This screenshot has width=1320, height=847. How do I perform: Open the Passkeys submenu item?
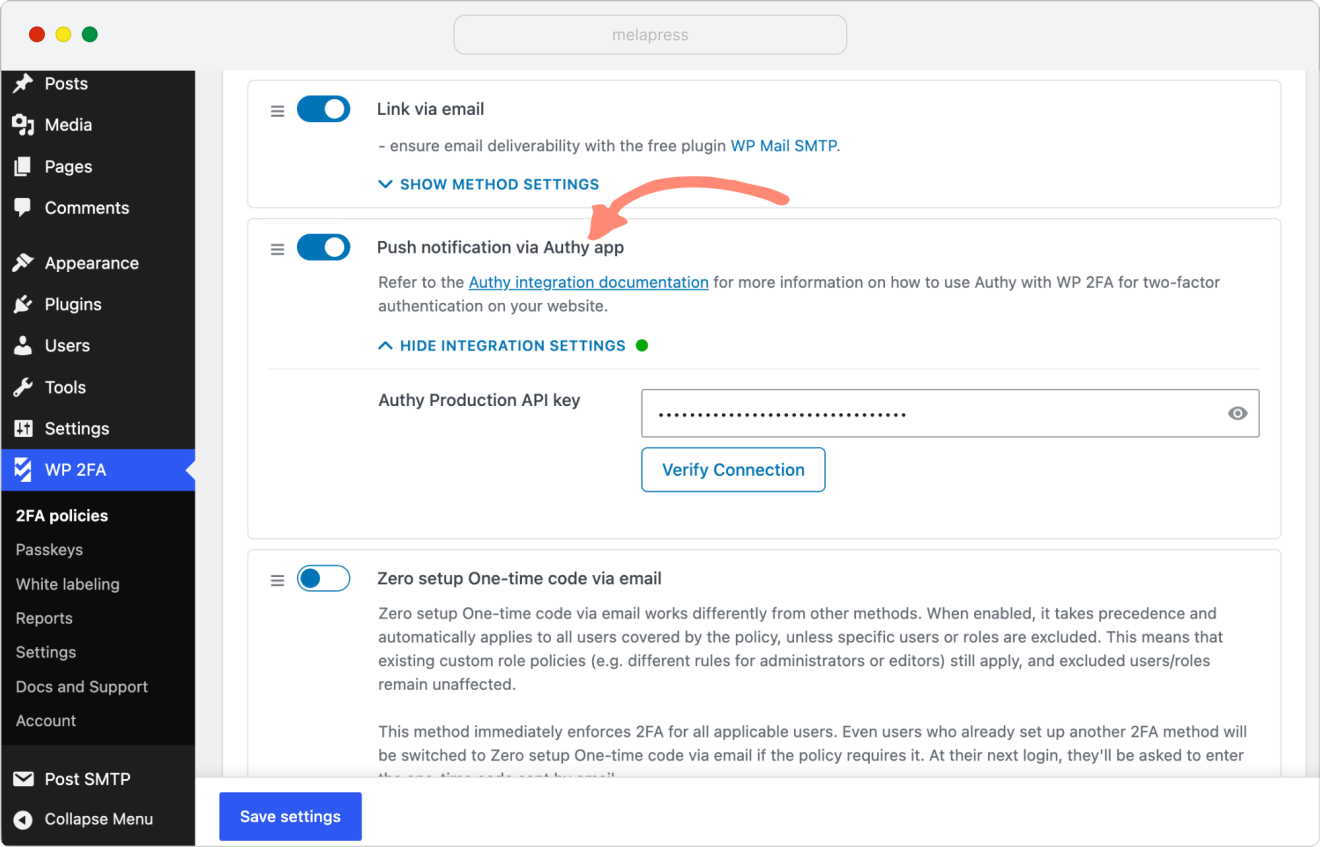(49, 550)
